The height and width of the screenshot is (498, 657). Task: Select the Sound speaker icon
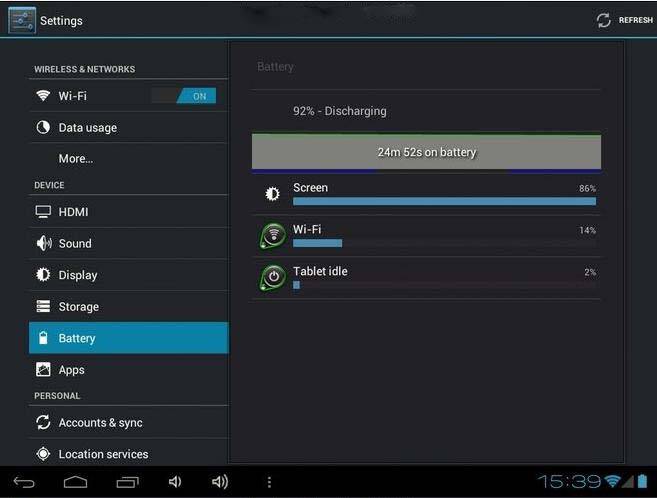pyautogui.click(x=43, y=243)
